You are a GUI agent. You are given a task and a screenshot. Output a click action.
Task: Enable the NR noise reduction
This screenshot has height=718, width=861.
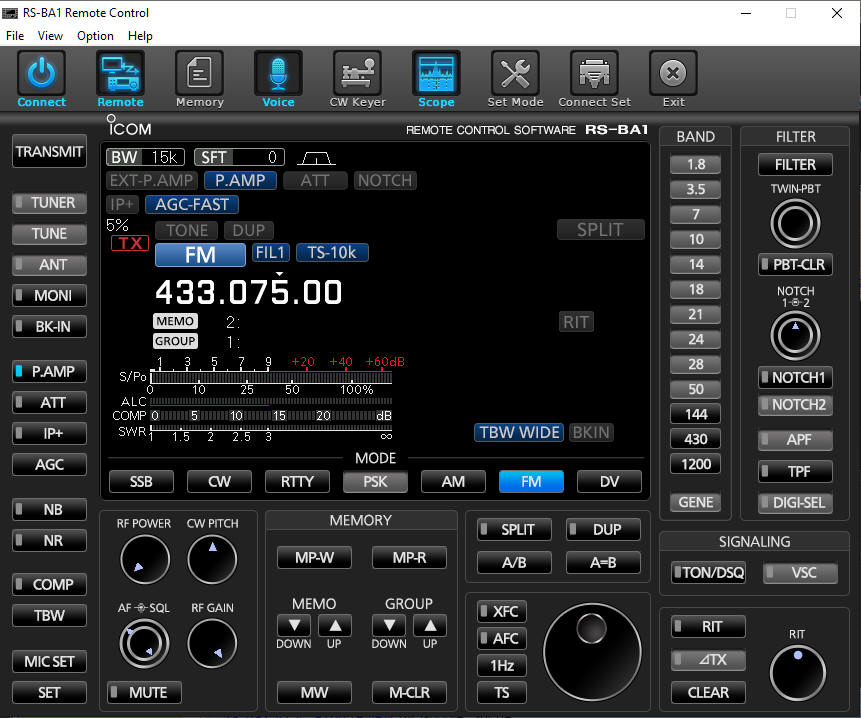point(49,541)
